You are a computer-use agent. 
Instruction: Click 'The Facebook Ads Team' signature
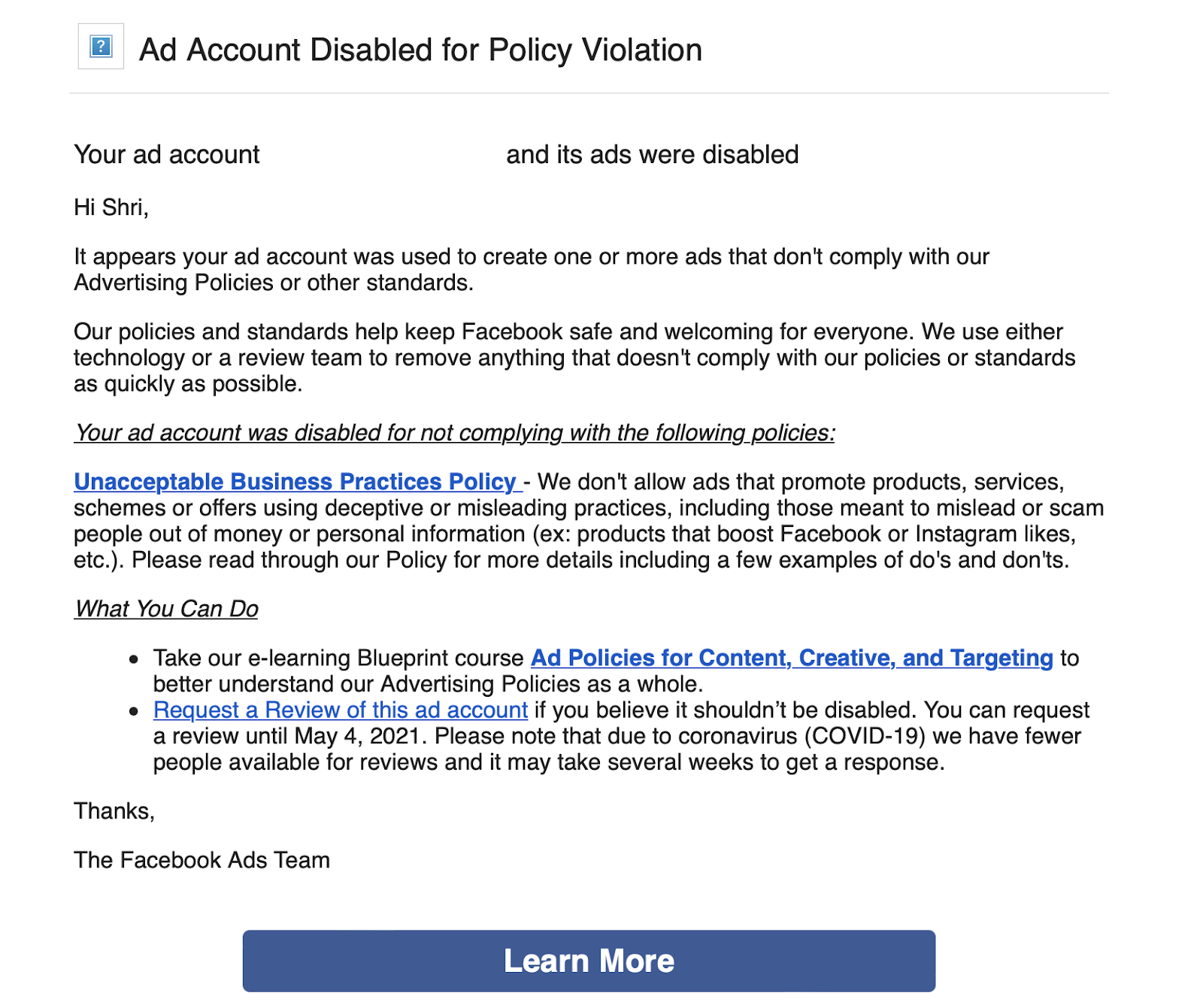(202, 860)
